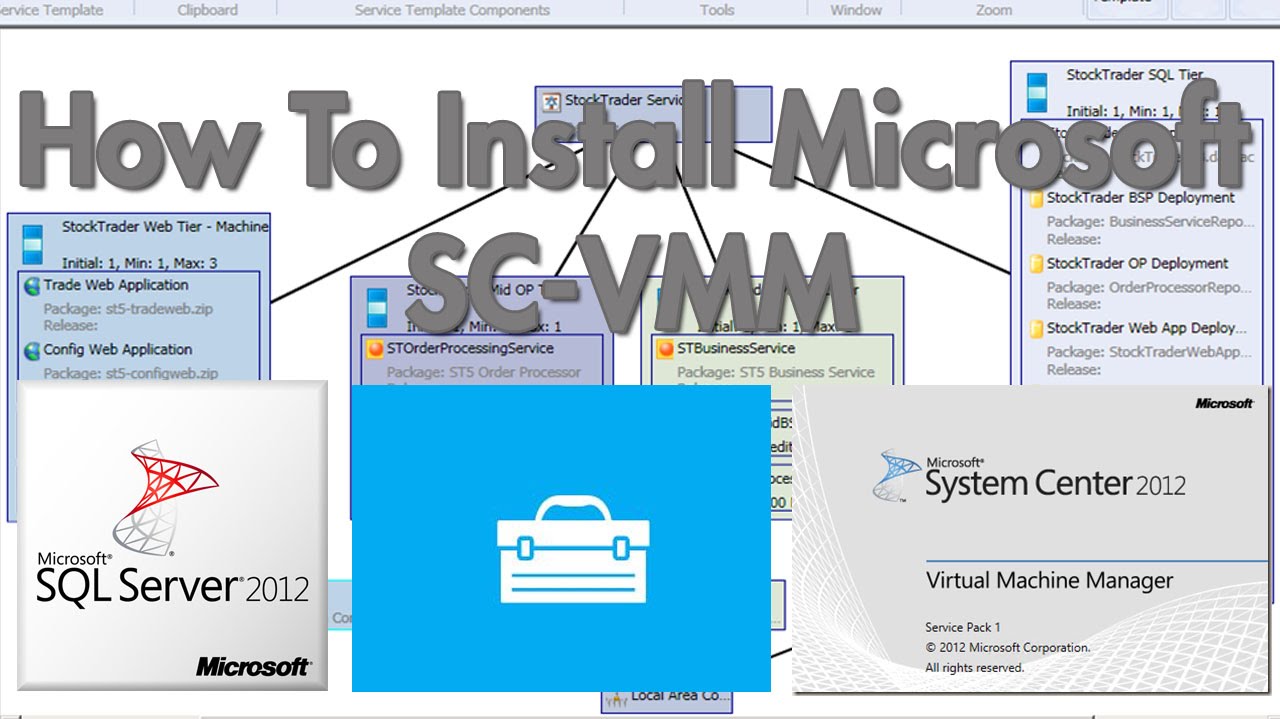Select the Trade Web Application globe icon
The height and width of the screenshot is (719, 1280).
tap(31, 286)
